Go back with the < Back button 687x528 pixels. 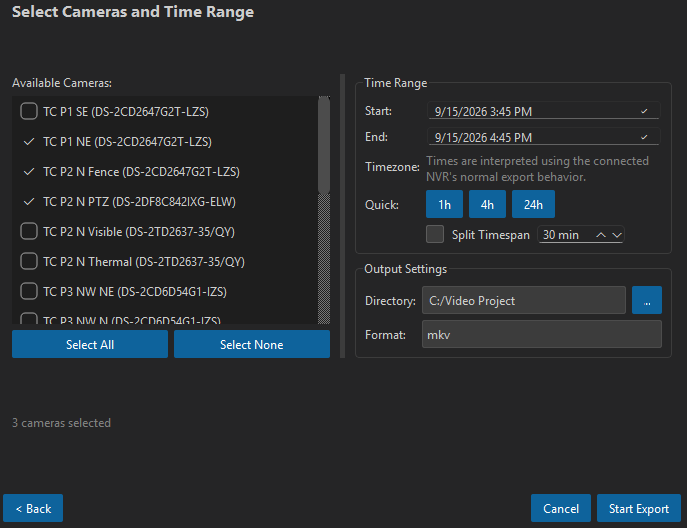33,508
